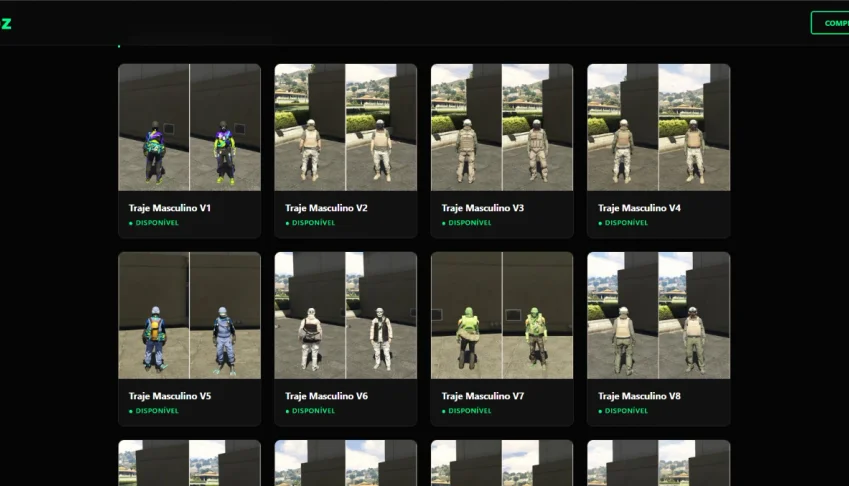Select the Traje Masculino V8 title
The image size is (849, 486).
(x=639, y=396)
